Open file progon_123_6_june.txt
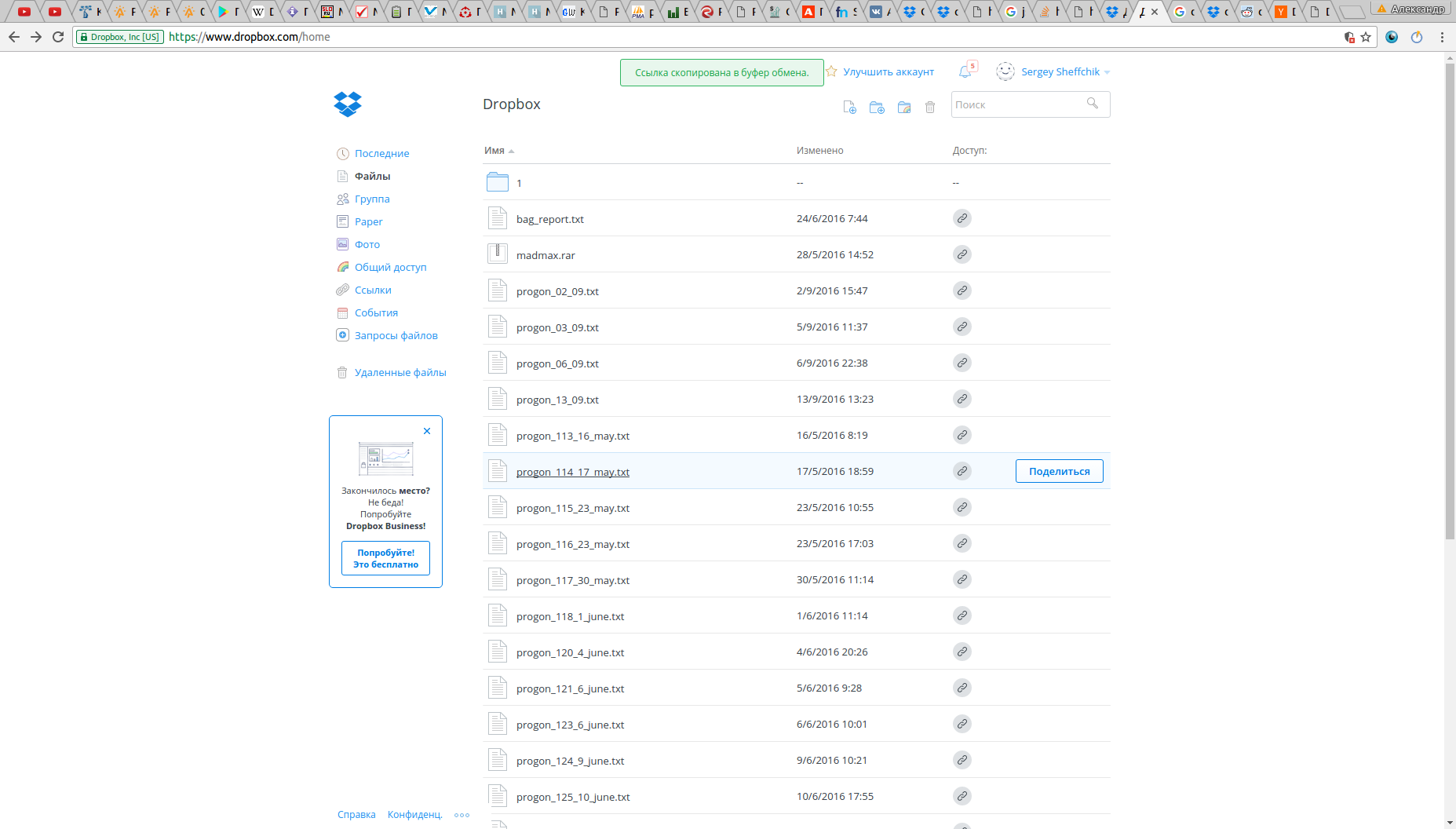 click(571, 725)
